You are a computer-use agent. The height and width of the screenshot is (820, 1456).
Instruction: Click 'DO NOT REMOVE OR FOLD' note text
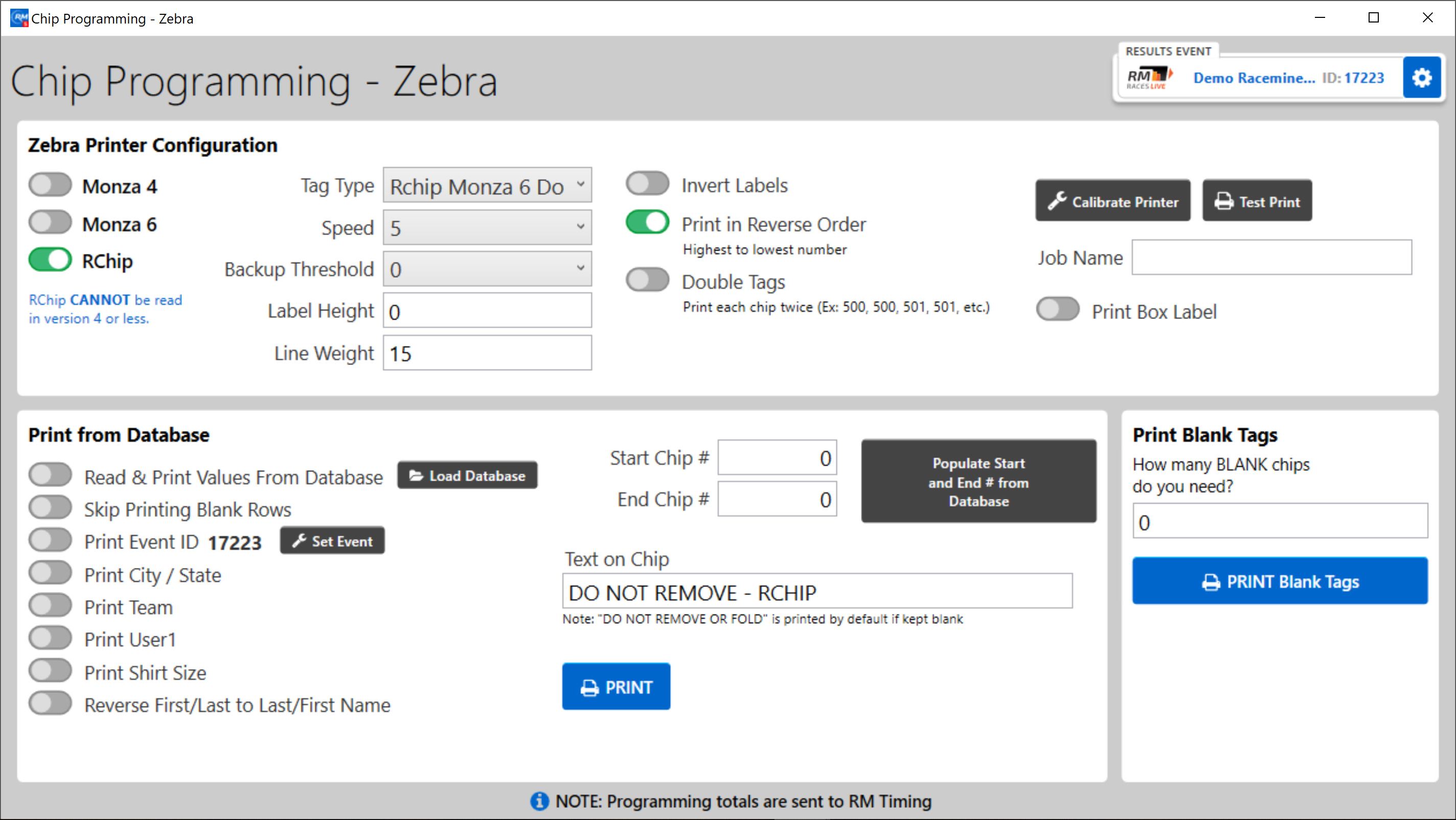(762, 619)
